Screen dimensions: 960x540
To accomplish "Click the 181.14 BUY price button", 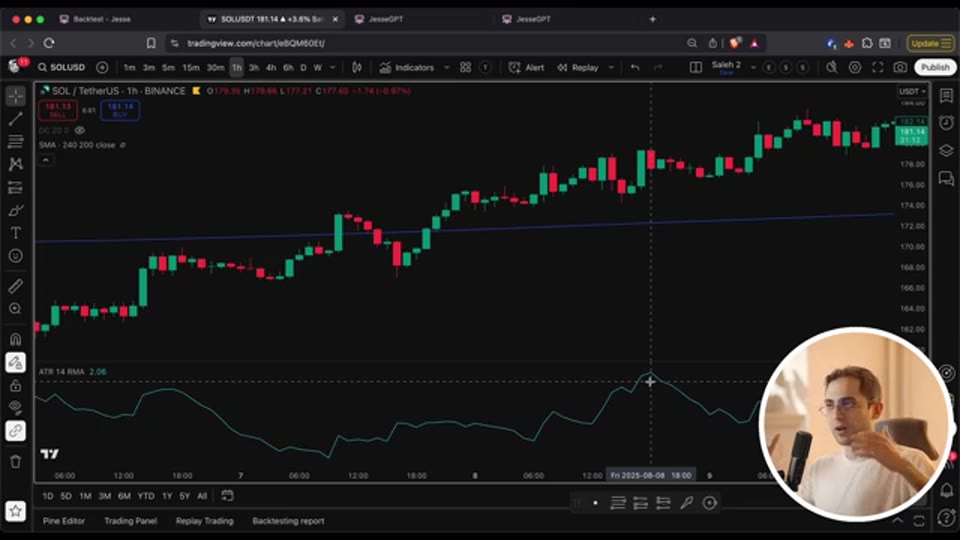I will (120, 110).
